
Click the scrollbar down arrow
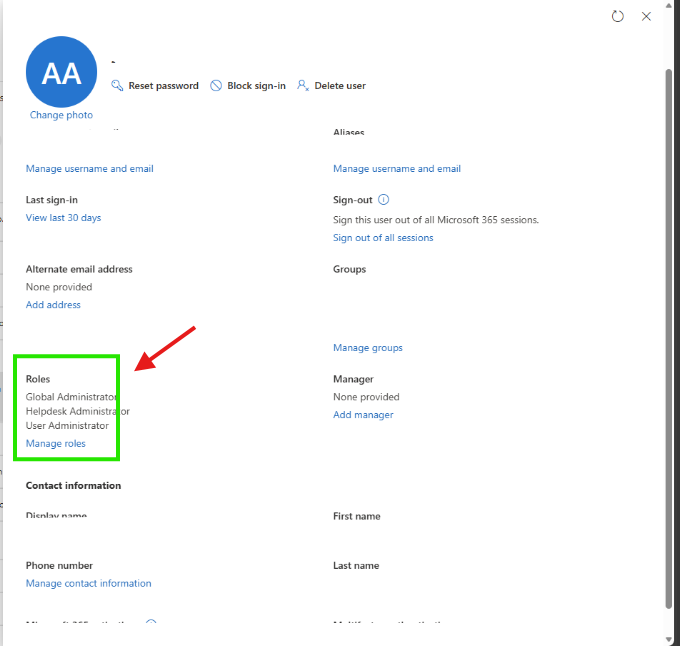click(x=669, y=639)
